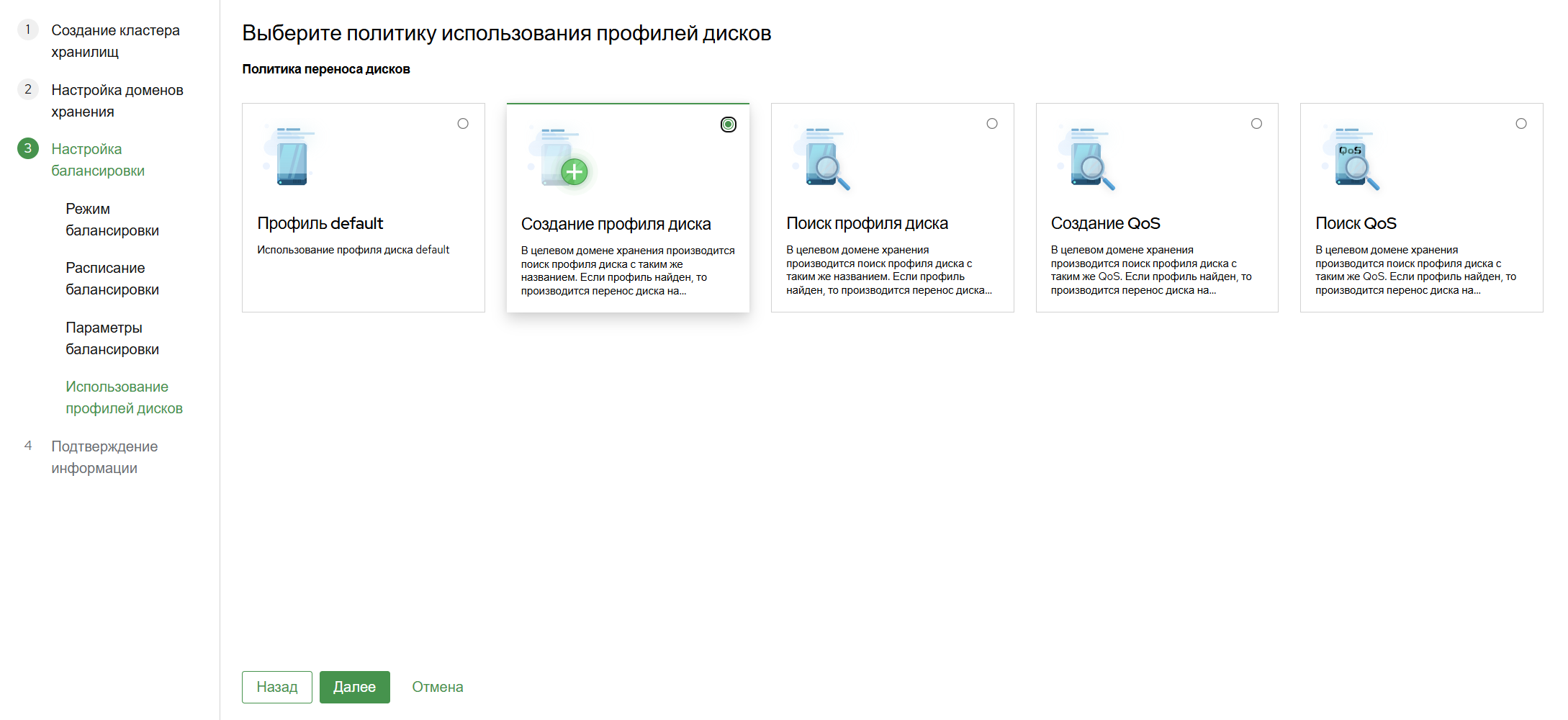Click the Поиск QoS card title
Viewport: 1568px width, 720px height.
pos(1356,223)
